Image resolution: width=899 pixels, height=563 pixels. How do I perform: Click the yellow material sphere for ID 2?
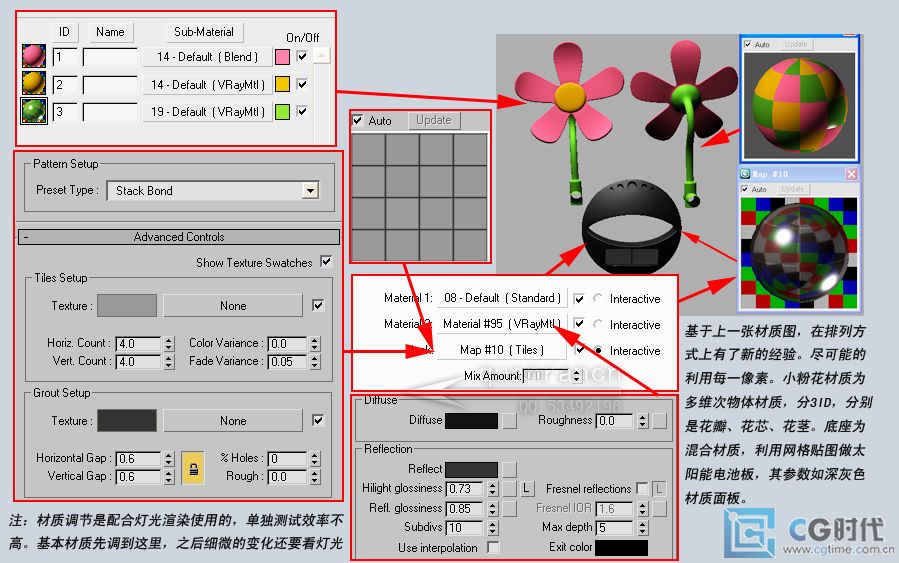tap(34, 83)
